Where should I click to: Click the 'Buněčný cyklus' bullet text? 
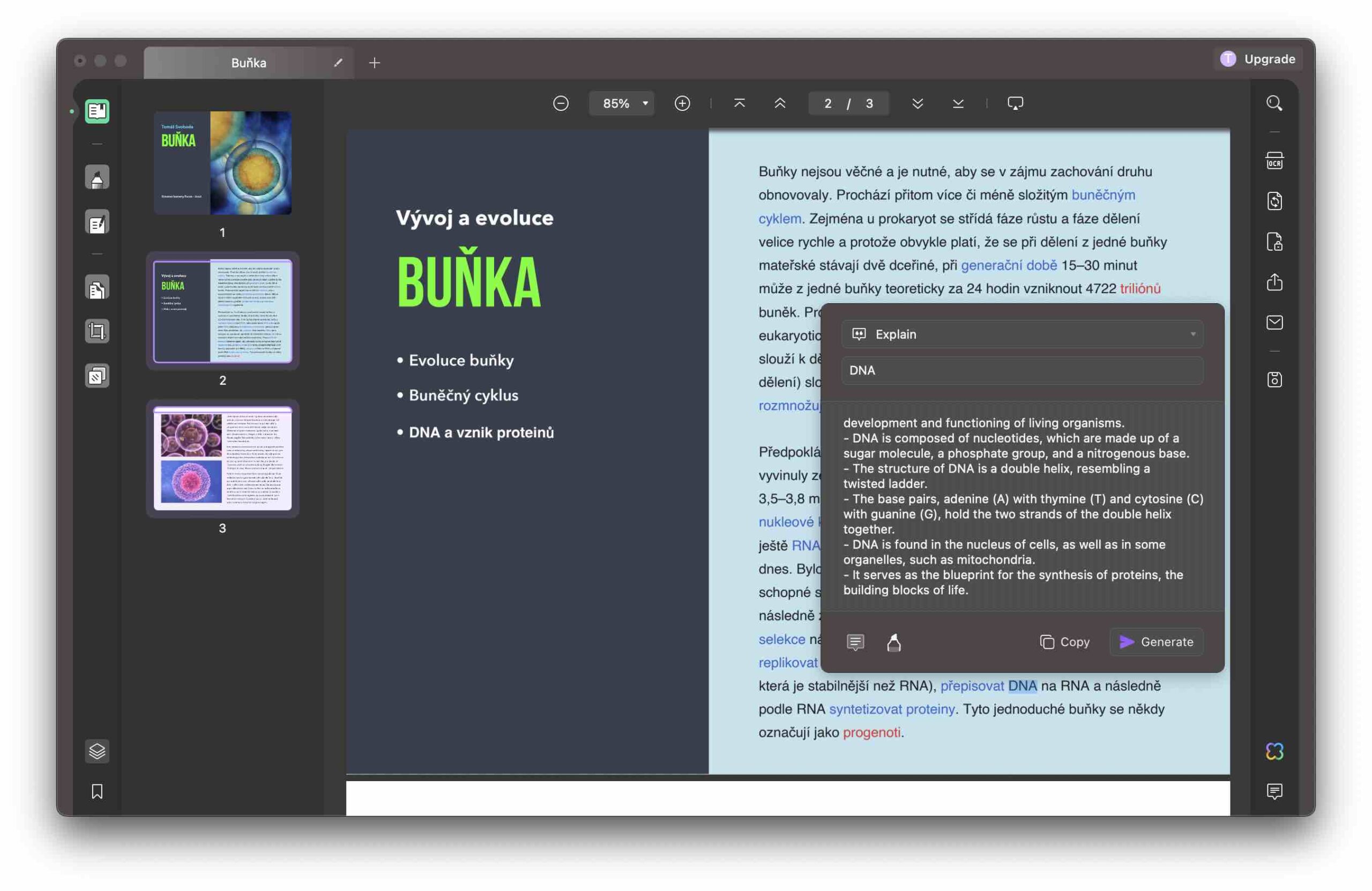464,395
